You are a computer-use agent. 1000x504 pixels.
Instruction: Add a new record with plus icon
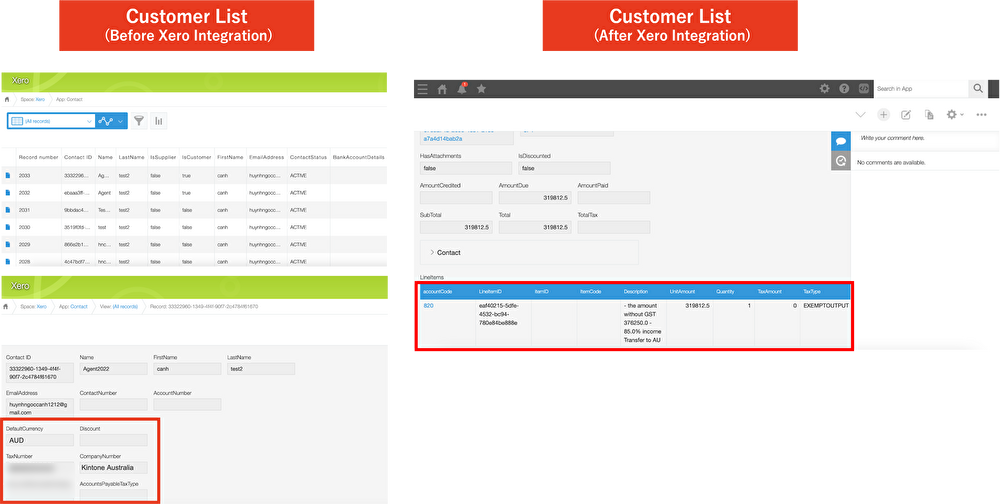(883, 115)
